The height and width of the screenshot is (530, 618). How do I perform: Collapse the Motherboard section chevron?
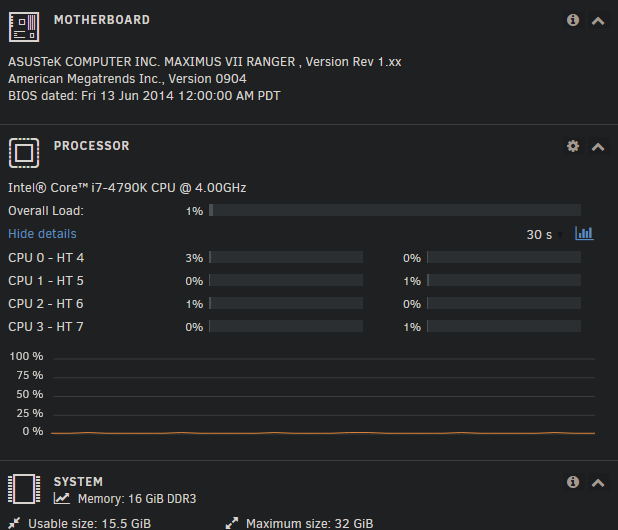598,21
